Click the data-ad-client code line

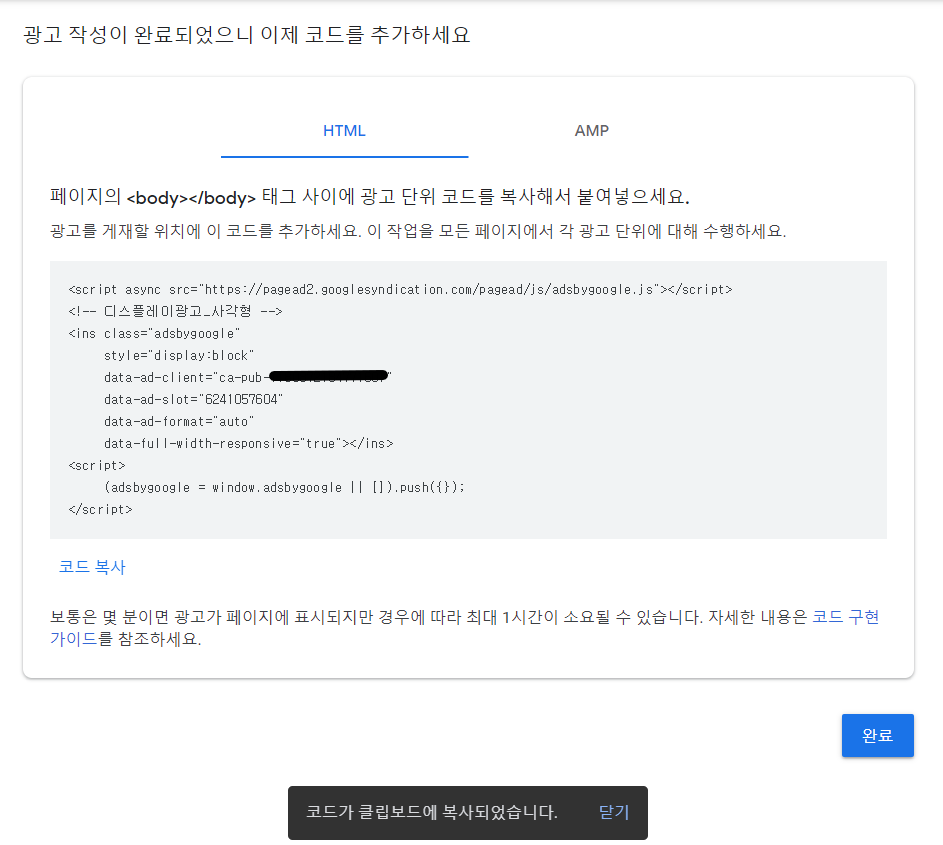tap(247, 377)
